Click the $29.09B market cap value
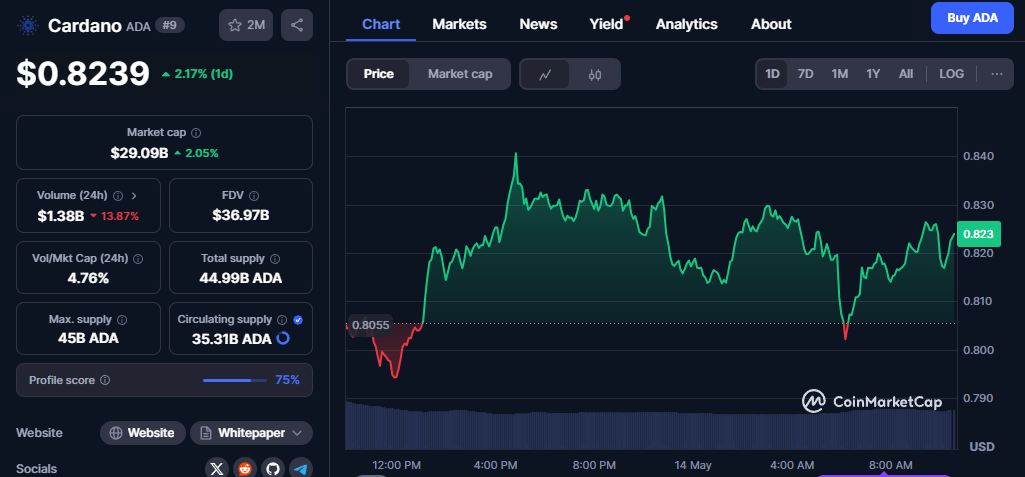 pos(139,153)
